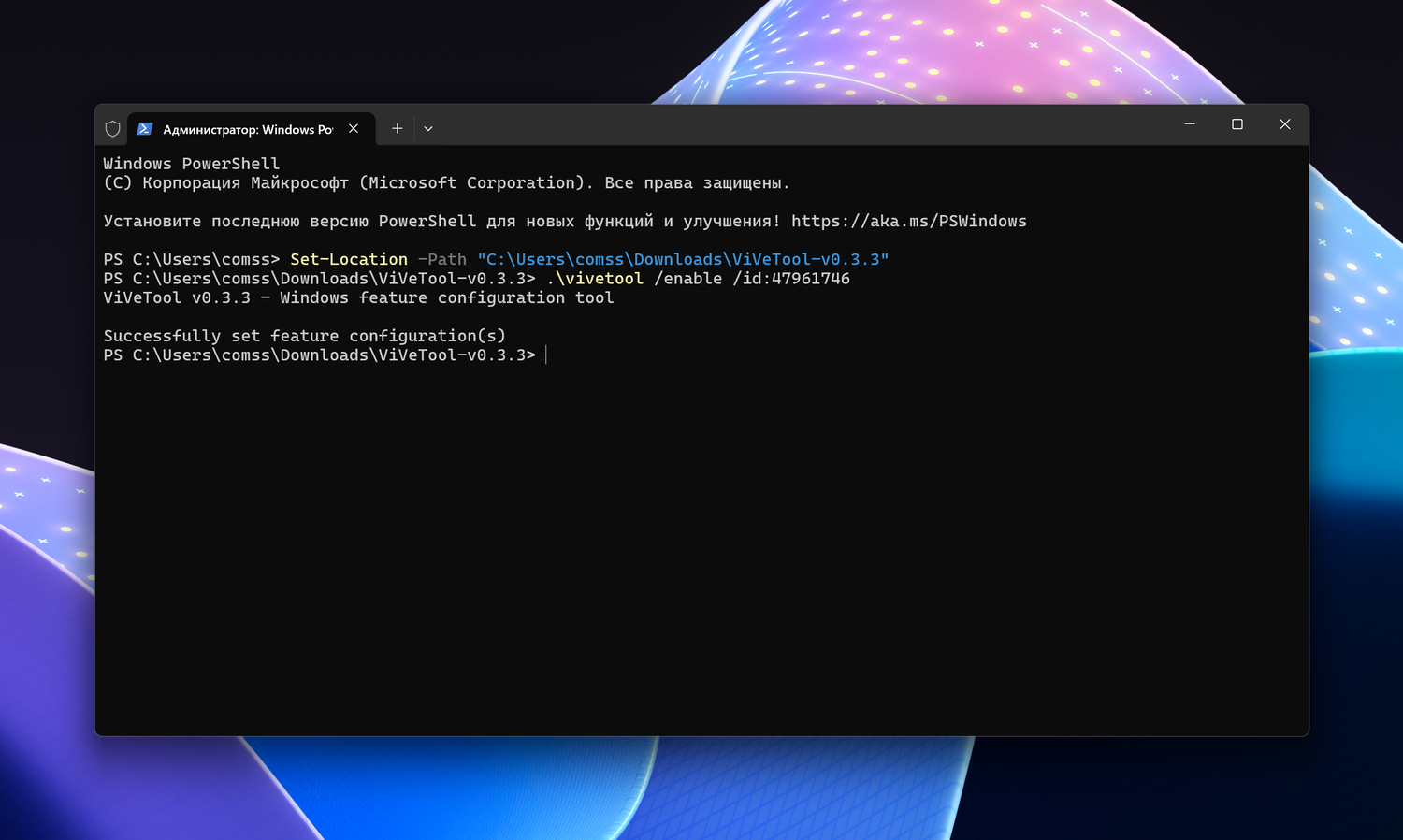The image size is (1403, 840).
Task: Click the "ViVeTool v0.3.3 - Windows feature configuration tool" line
Action: click(358, 297)
